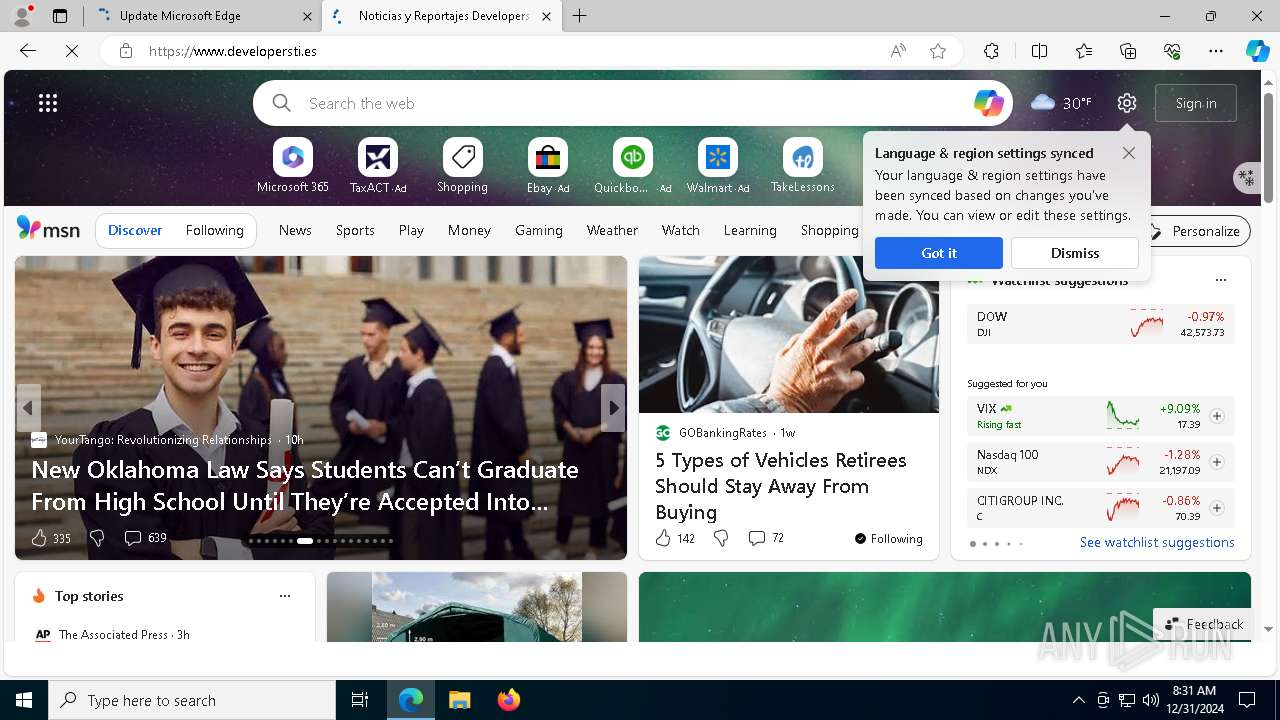The height and width of the screenshot is (720, 1280).
Task: Open Settings and more ellipsis menu
Action: (1216, 51)
